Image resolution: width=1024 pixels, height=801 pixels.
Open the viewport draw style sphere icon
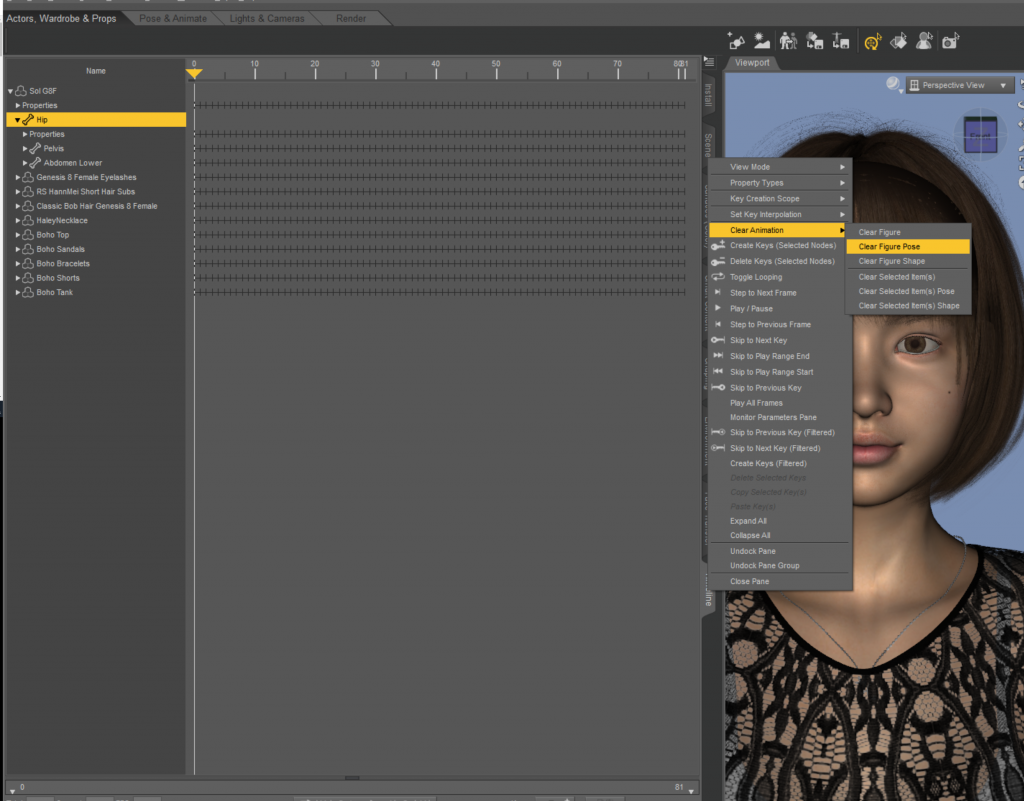[893, 85]
